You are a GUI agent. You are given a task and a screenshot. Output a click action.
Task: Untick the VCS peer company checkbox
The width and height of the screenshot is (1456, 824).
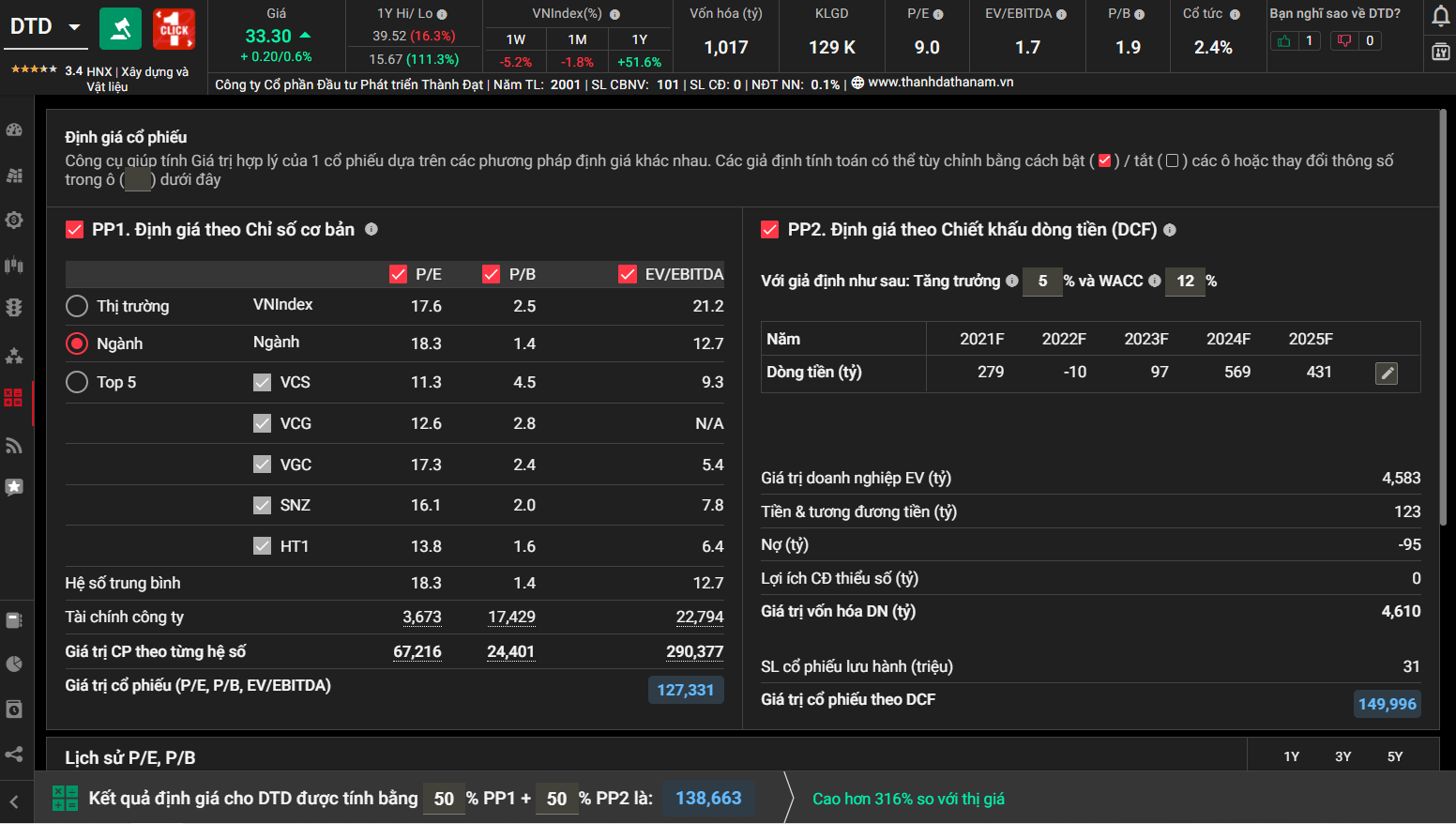coord(263,382)
